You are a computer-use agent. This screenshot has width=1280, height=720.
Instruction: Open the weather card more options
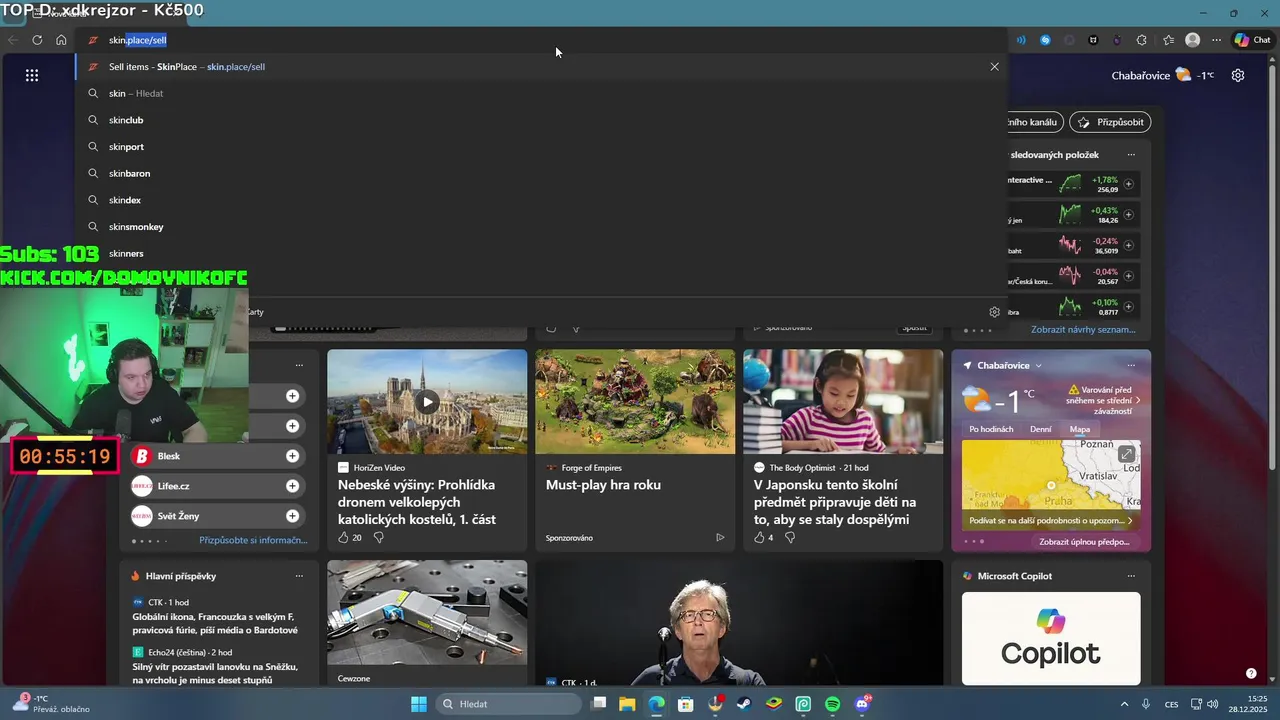[x=1131, y=366]
